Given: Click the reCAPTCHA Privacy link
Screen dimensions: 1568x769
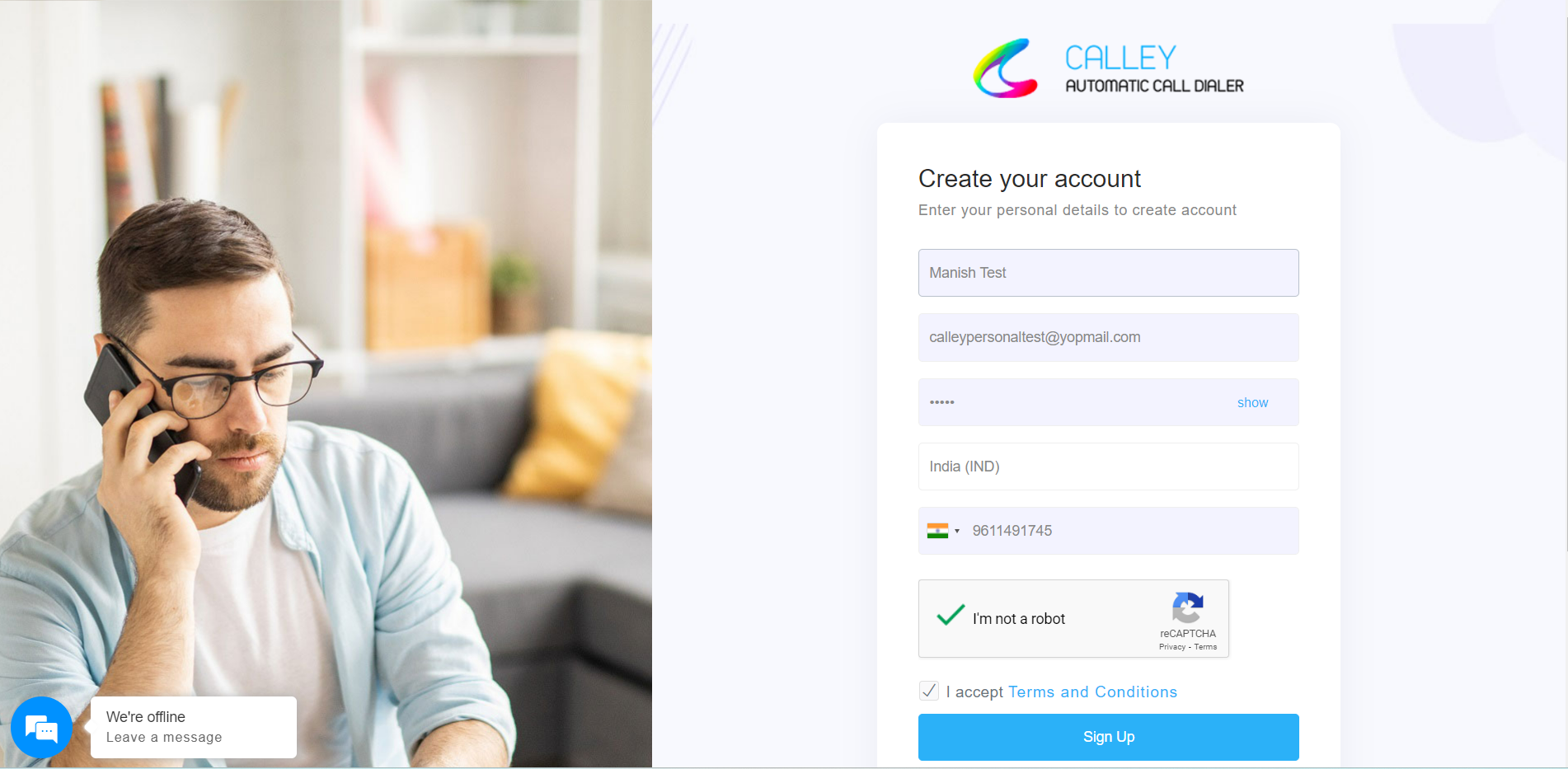Looking at the screenshot, I should (x=1171, y=647).
